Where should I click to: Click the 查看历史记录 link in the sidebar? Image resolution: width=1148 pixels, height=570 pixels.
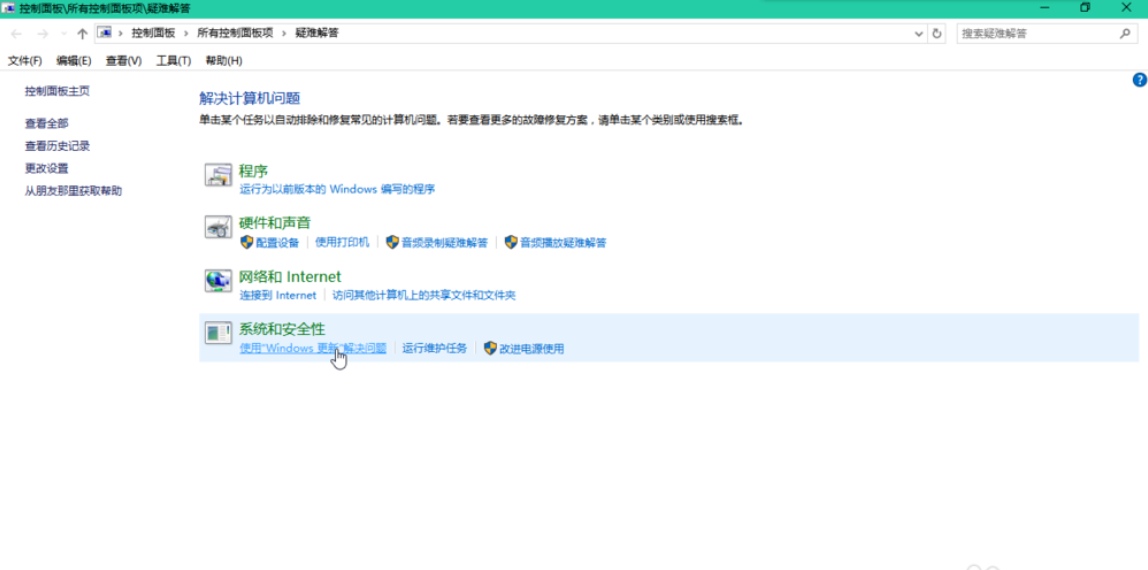[57, 146]
